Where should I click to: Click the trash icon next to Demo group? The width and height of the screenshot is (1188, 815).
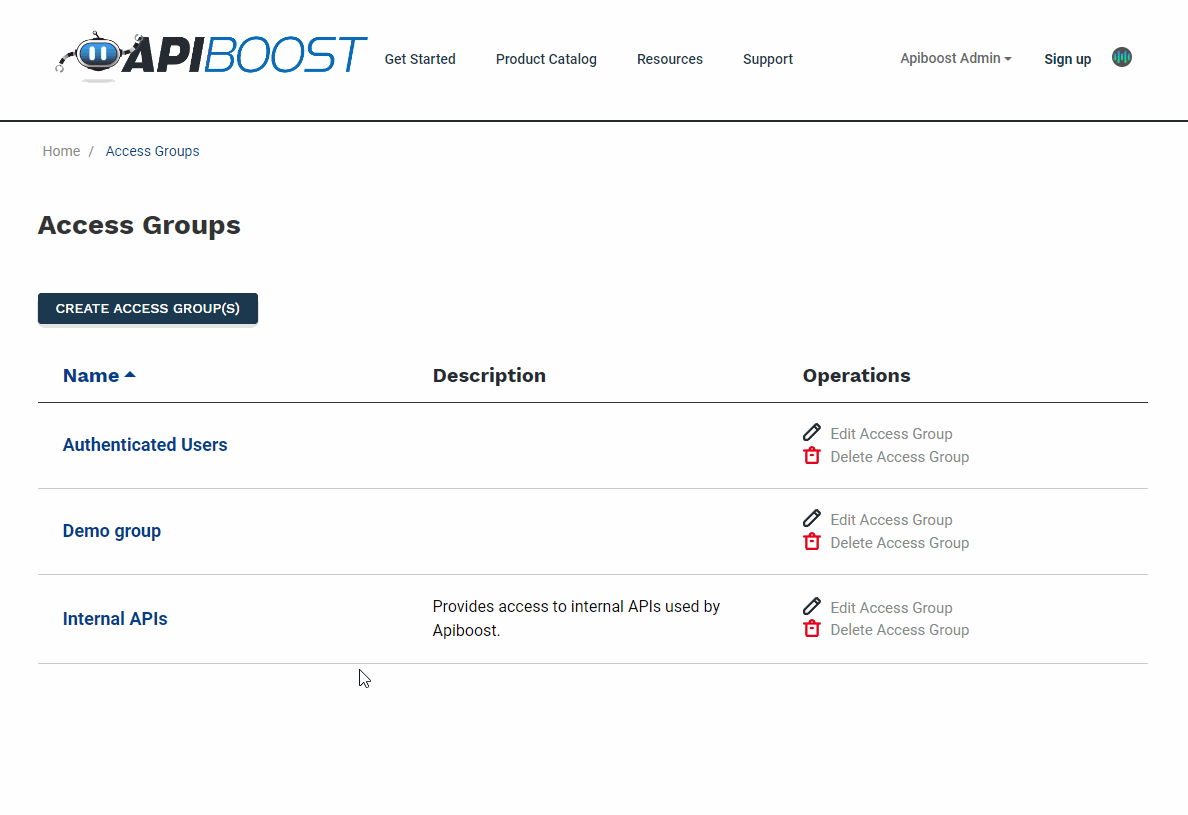point(811,541)
